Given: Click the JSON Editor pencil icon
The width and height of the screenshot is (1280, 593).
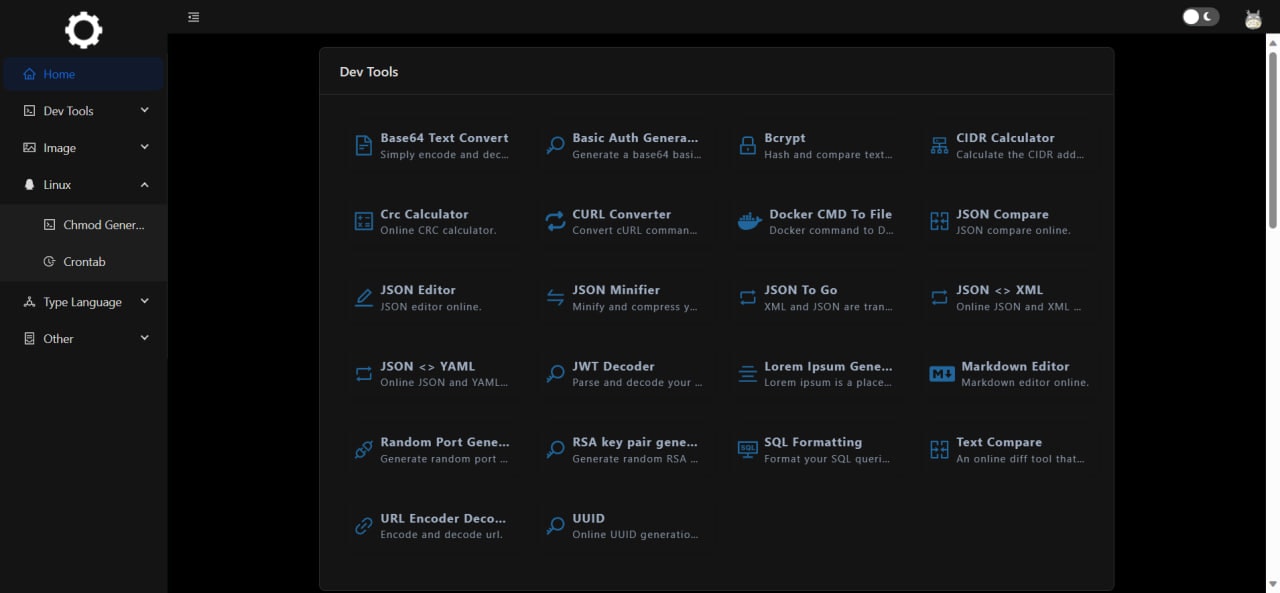Looking at the screenshot, I should tap(363, 297).
